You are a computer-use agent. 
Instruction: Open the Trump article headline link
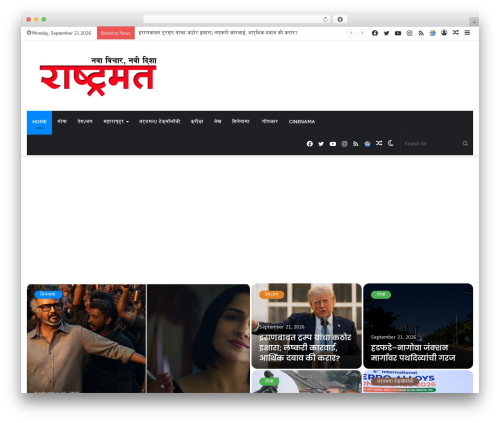(x=305, y=348)
